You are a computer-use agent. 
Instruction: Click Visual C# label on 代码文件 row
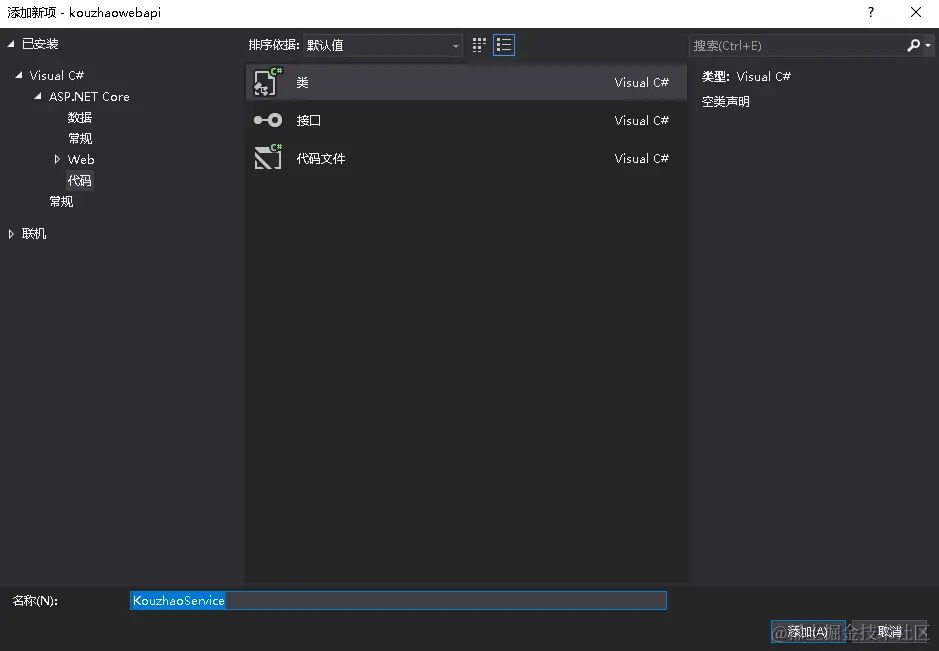click(x=641, y=159)
